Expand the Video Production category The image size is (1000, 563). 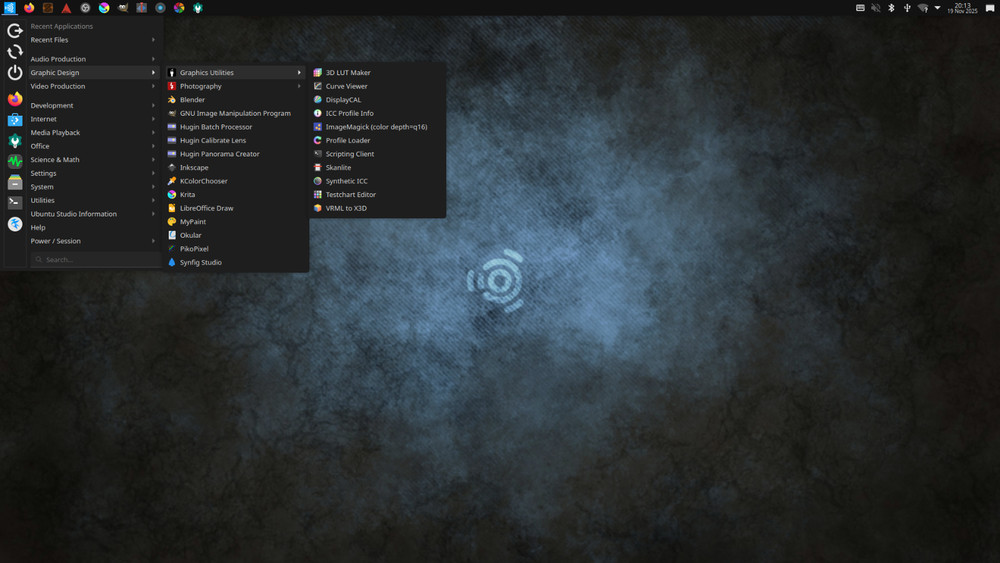coord(93,86)
